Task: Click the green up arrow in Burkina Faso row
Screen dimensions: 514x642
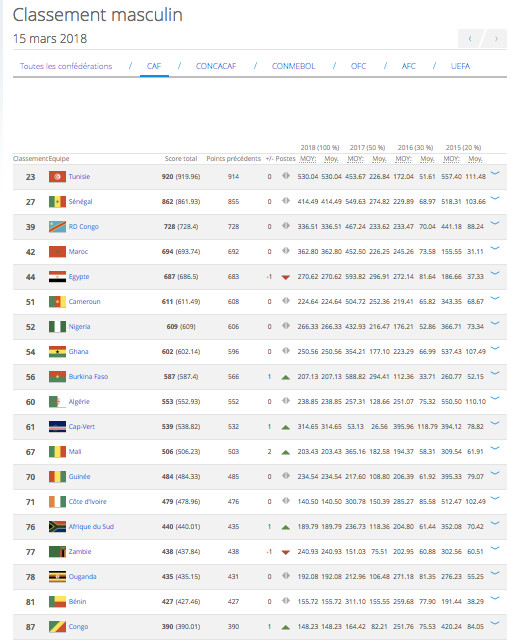Action: [x=286, y=377]
